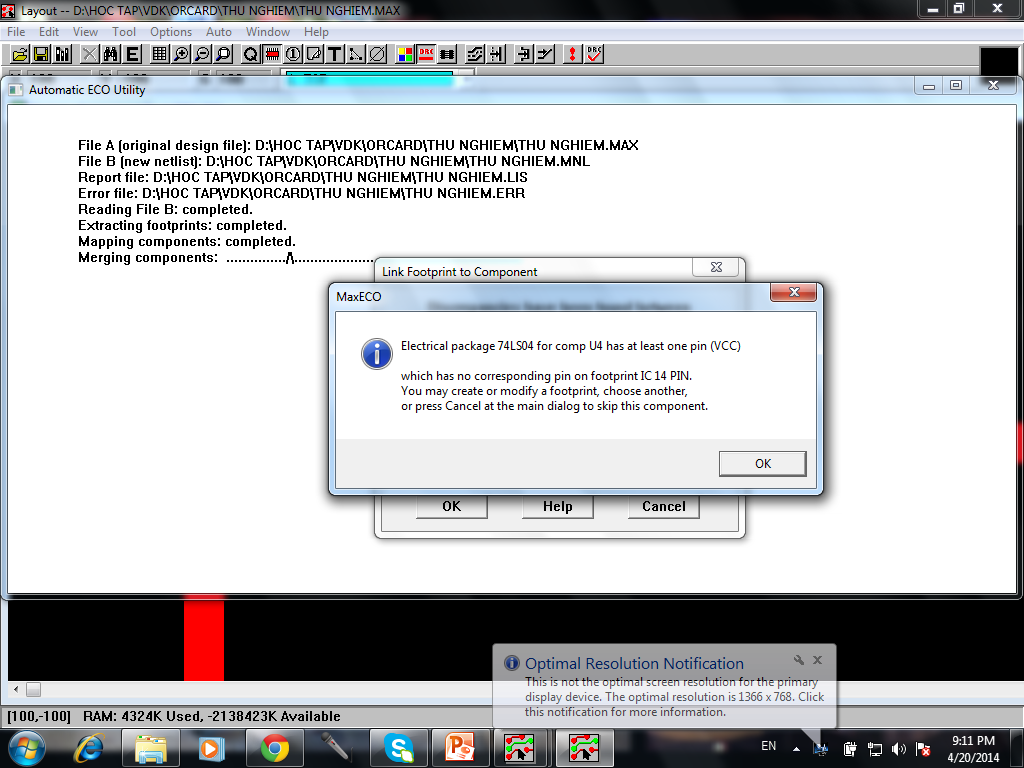Open the Edit menu
Viewport: 1024px width, 768px height.
coord(48,32)
